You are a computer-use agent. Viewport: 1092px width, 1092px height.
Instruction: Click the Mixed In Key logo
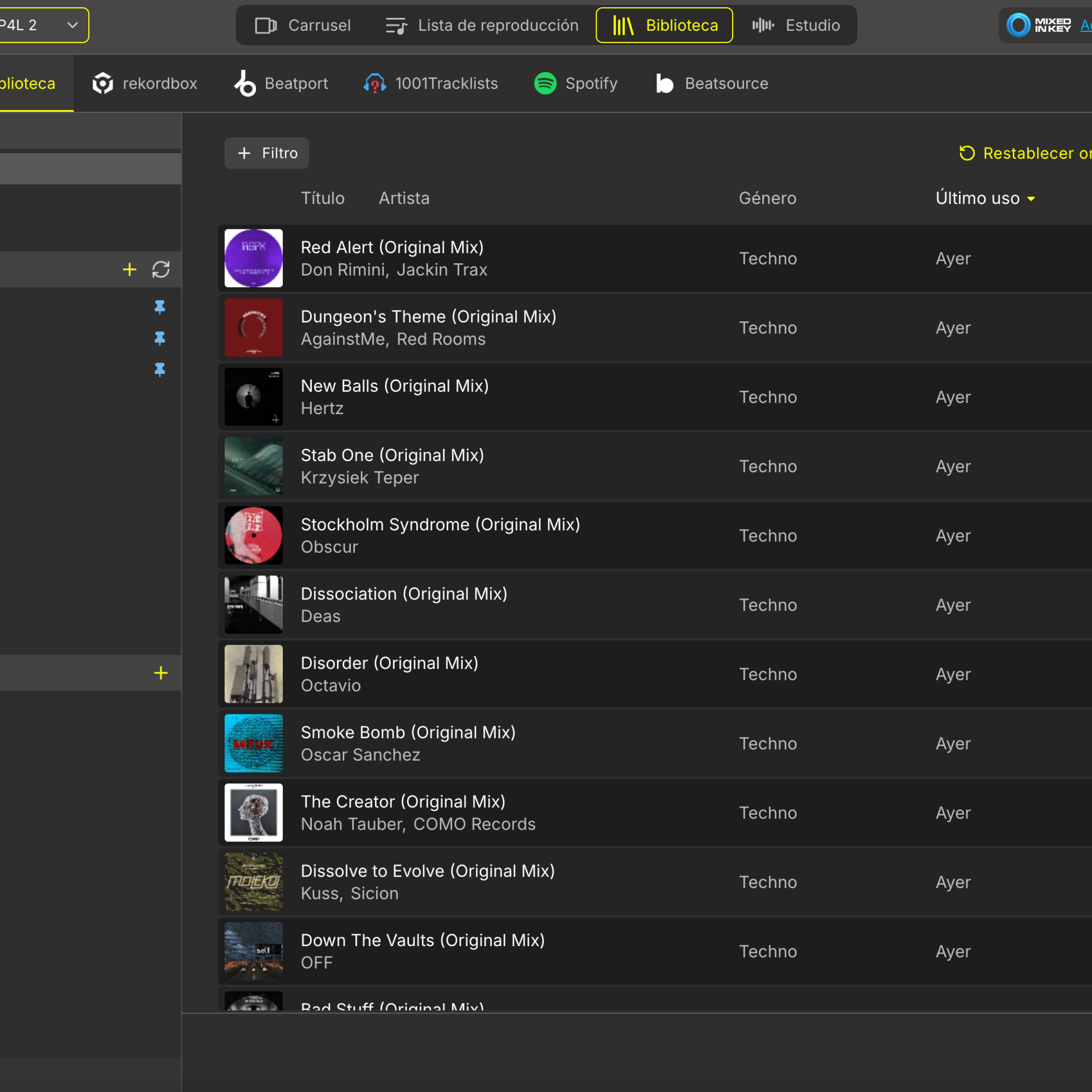pos(1039,26)
